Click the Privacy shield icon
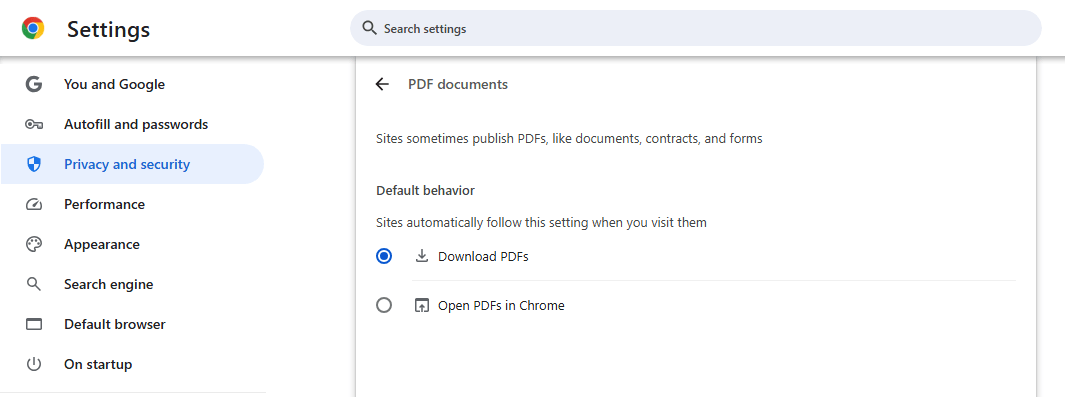The height and width of the screenshot is (397, 1065). coord(34,164)
